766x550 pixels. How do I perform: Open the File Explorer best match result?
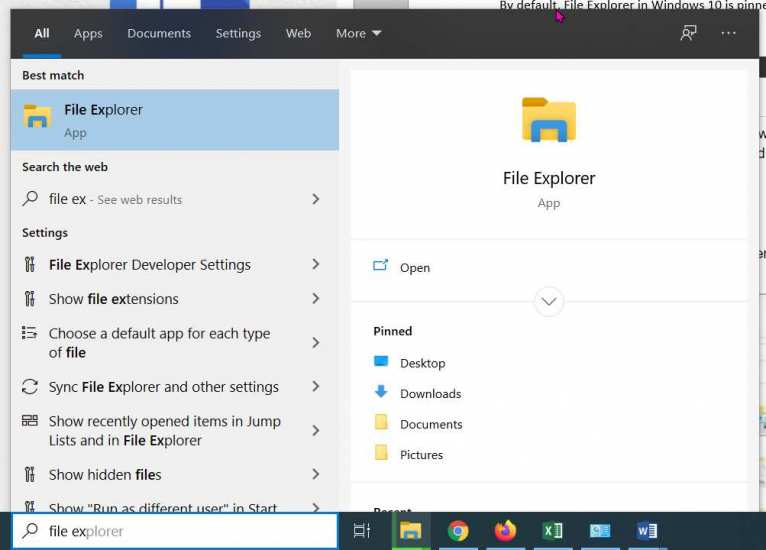174,120
